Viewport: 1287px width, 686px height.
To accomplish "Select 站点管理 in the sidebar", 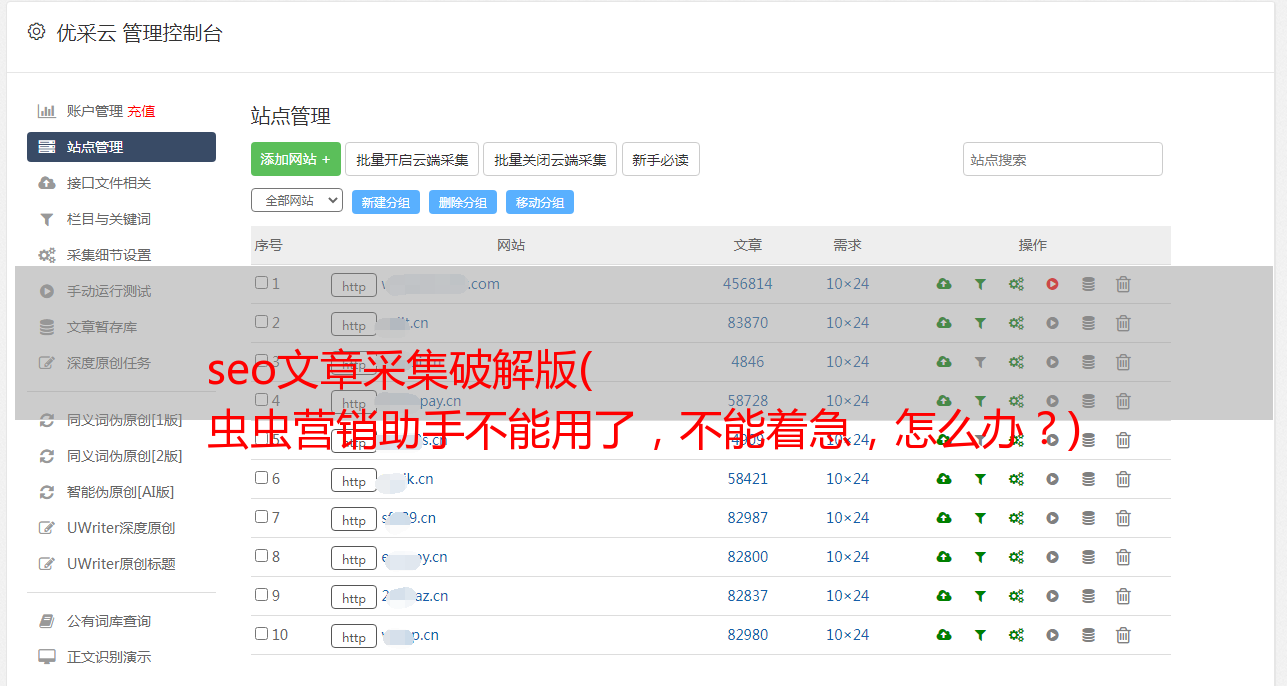I will (121, 147).
